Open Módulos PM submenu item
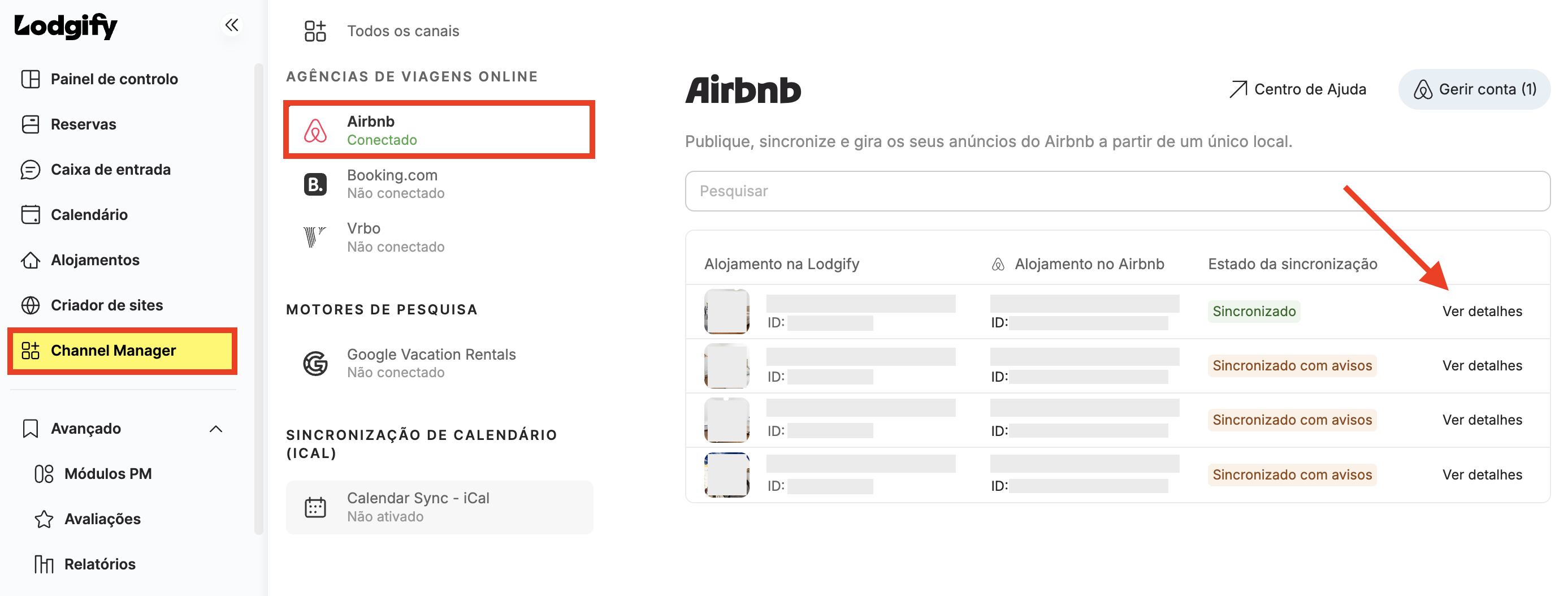Viewport: 1568px width, 596px height. (93, 474)
